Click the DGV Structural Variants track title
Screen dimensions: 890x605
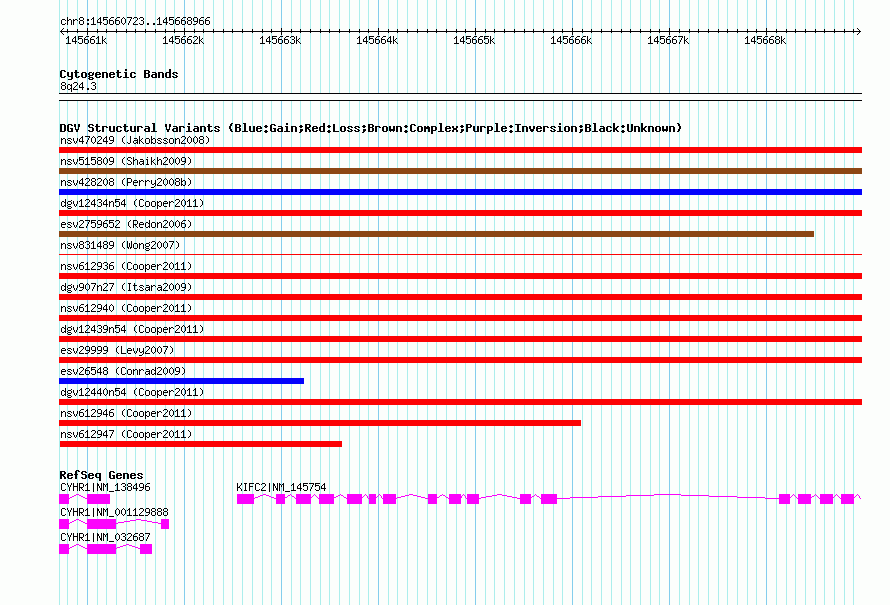click(370, 128)
